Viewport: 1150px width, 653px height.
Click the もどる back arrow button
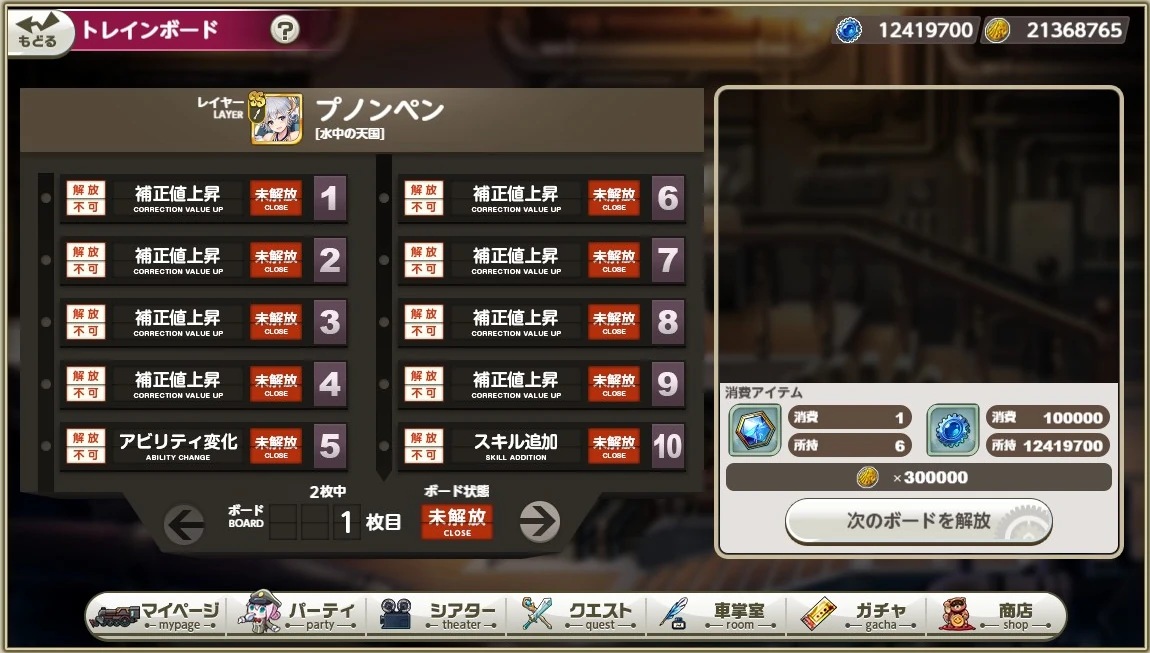[x=40, y=32]
